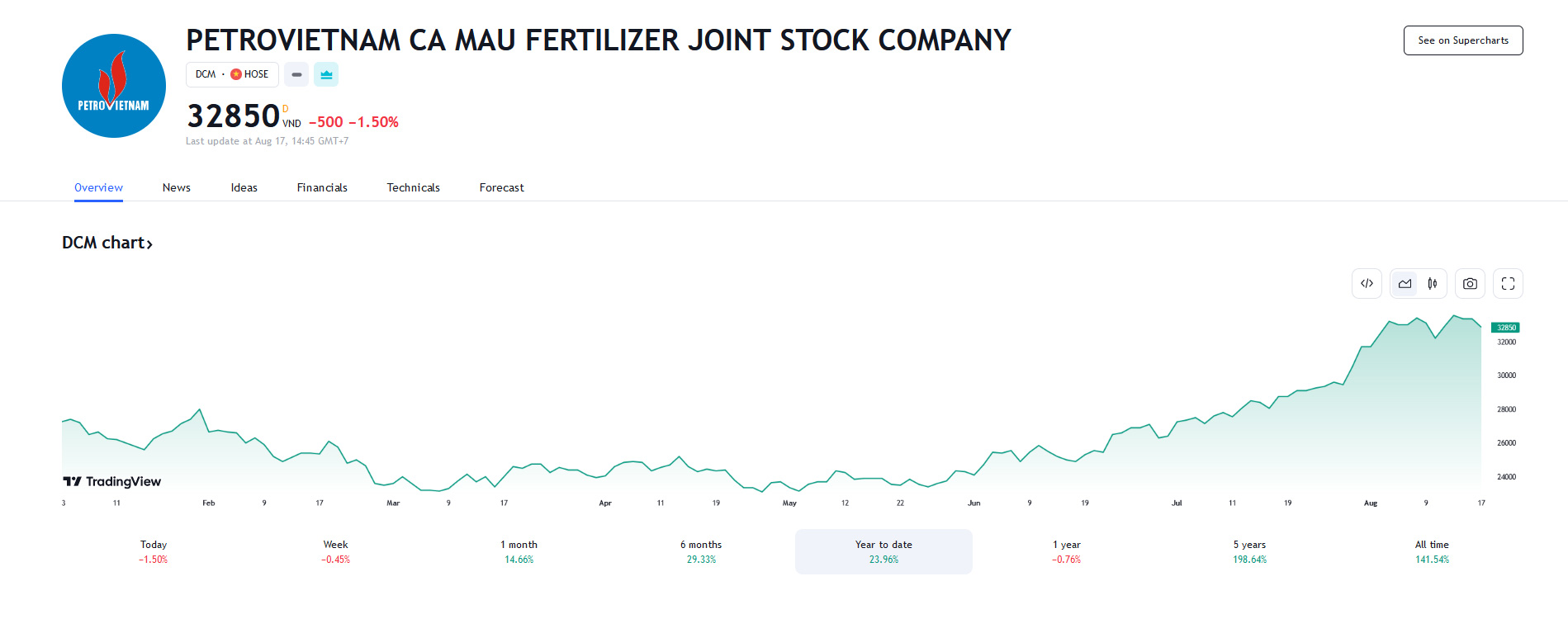Select the 1 month time range

[519, 551]
